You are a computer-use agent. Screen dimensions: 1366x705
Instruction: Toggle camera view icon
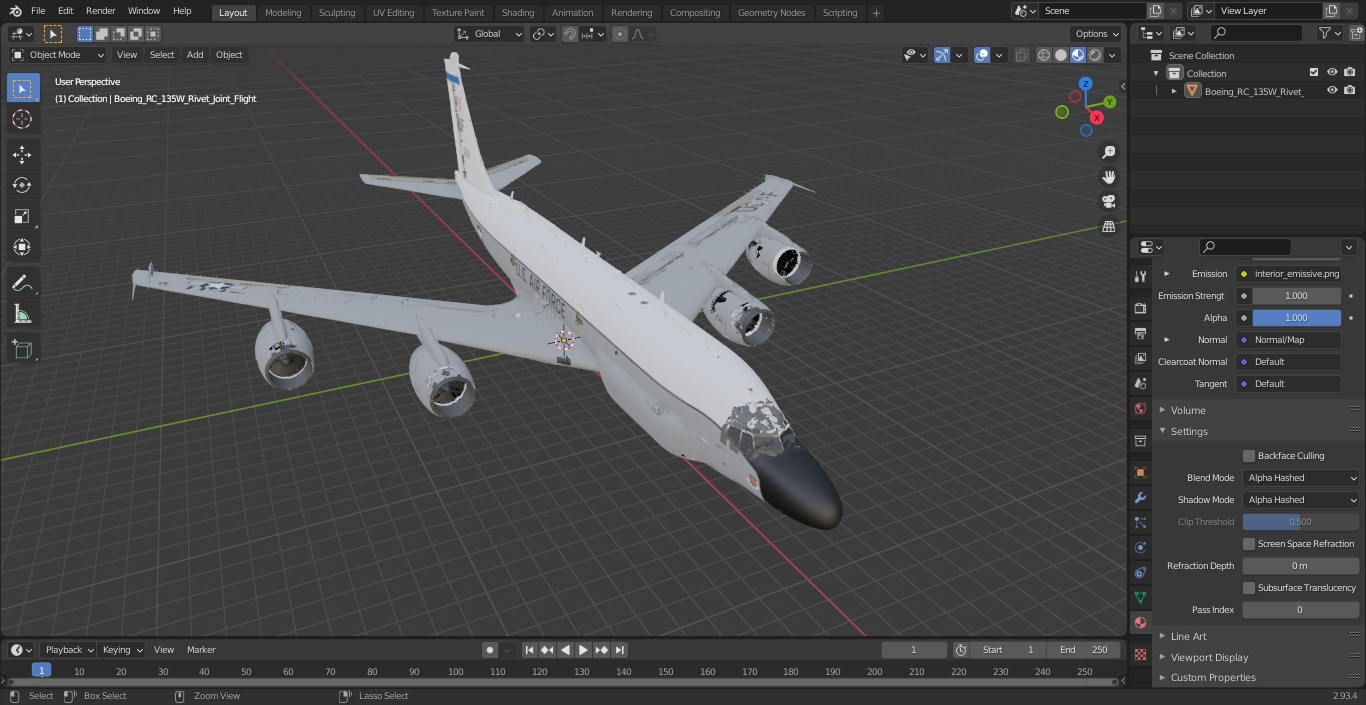1108,202
